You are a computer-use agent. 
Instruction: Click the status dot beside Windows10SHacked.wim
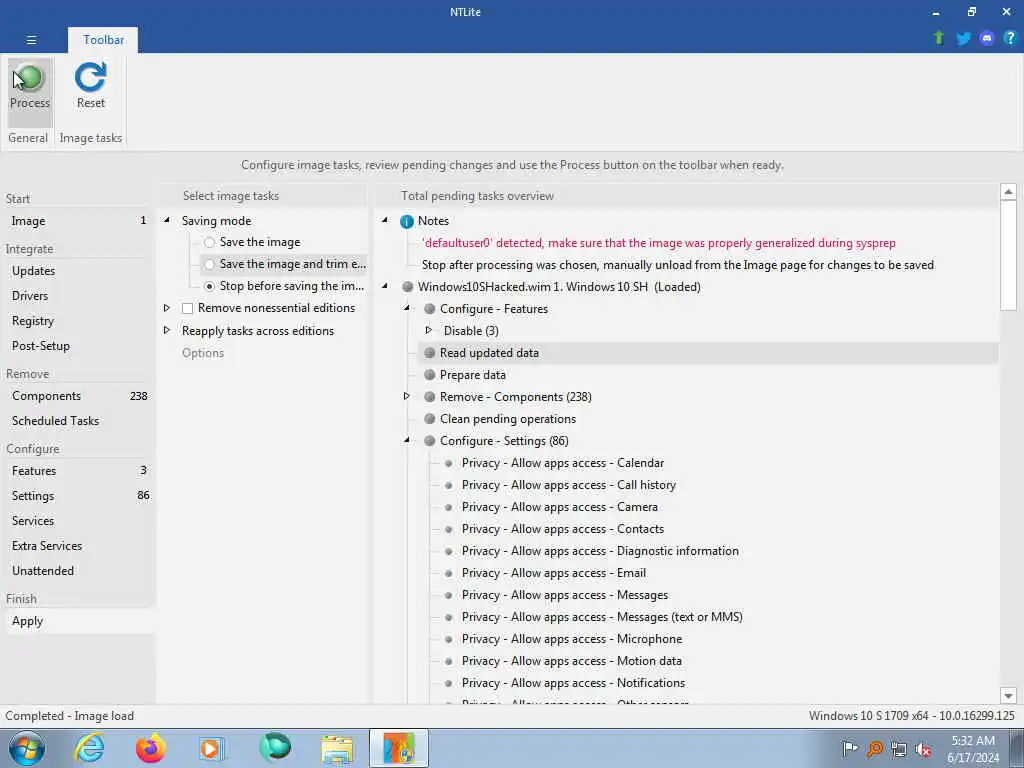(x=408, y=287)
